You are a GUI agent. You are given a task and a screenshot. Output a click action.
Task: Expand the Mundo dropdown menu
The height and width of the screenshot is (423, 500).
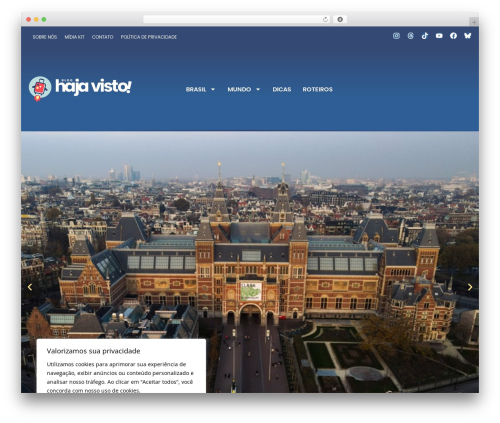pyautogui.click(x=243, y=89)
